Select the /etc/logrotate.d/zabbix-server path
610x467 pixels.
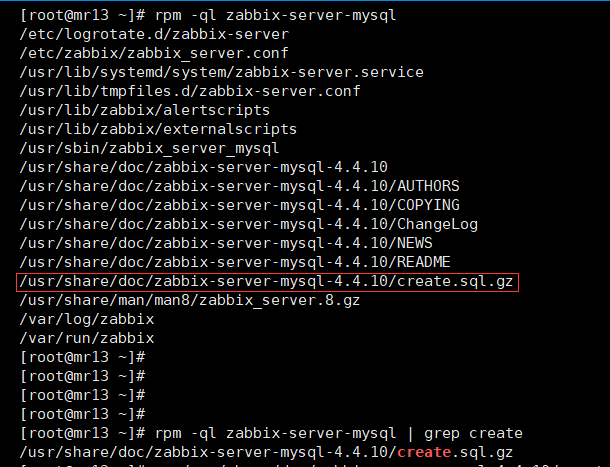point(154,34)
